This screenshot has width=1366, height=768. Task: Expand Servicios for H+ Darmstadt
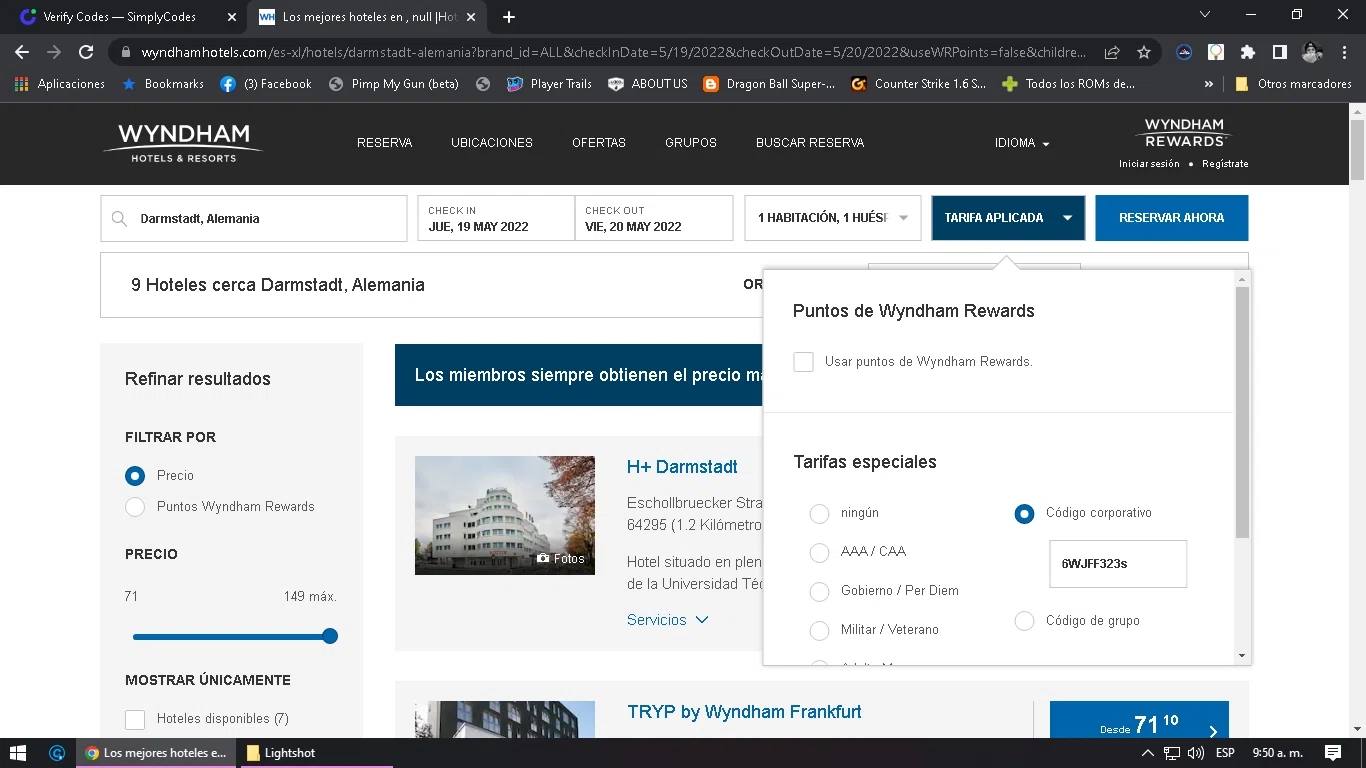tap(668, 620)
